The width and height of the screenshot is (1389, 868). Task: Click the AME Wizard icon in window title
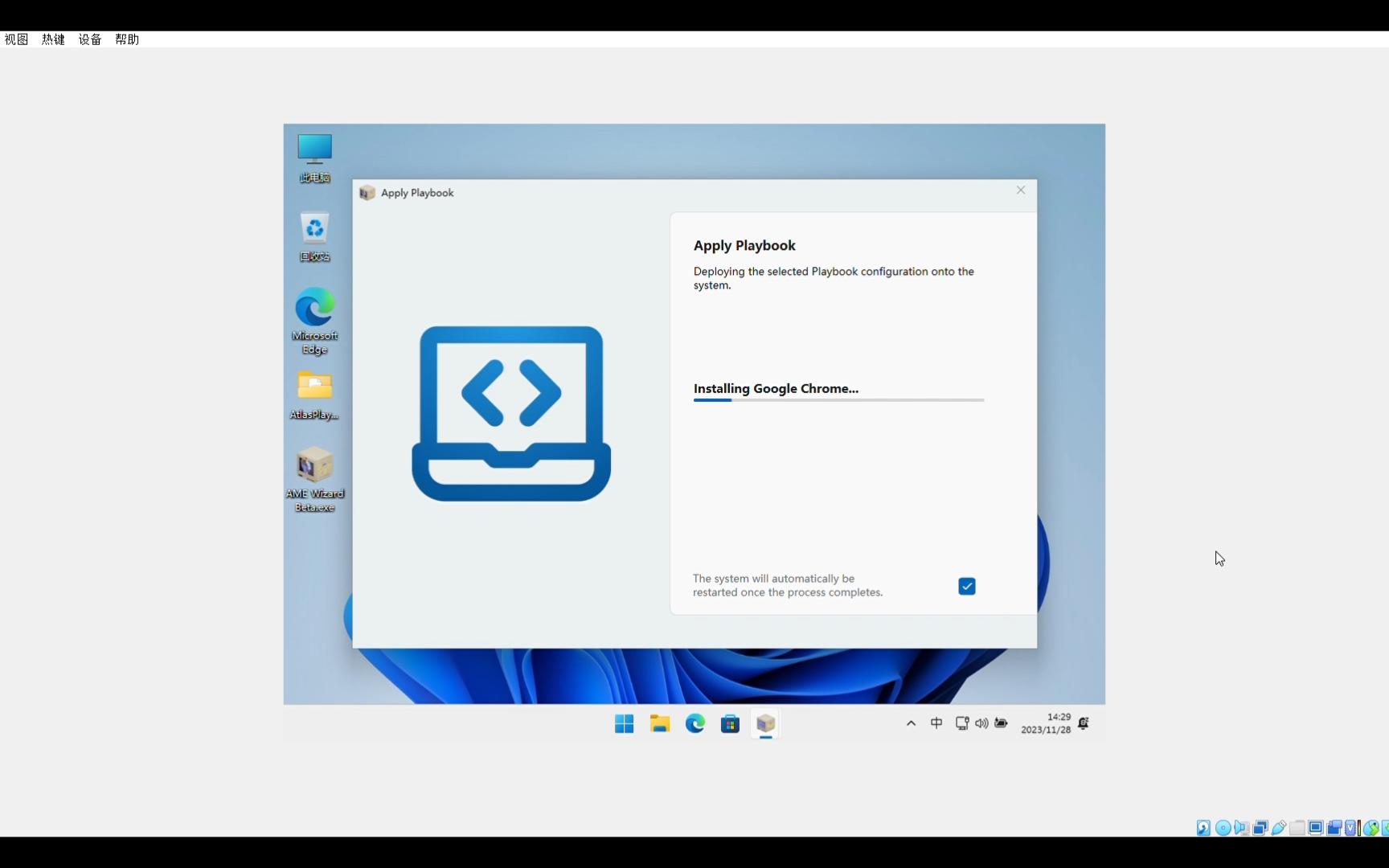[367, 193]
